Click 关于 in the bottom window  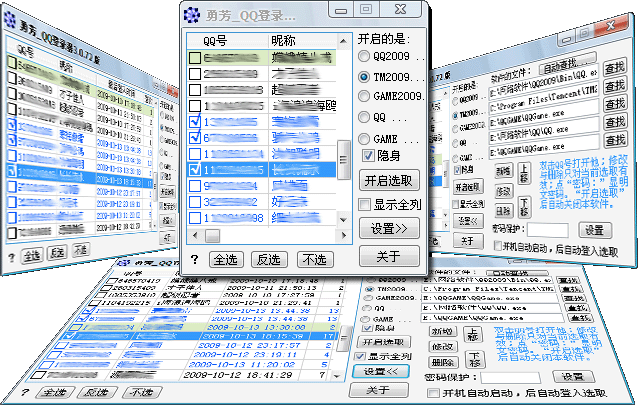pyautogui.click(x=378, y=390)
